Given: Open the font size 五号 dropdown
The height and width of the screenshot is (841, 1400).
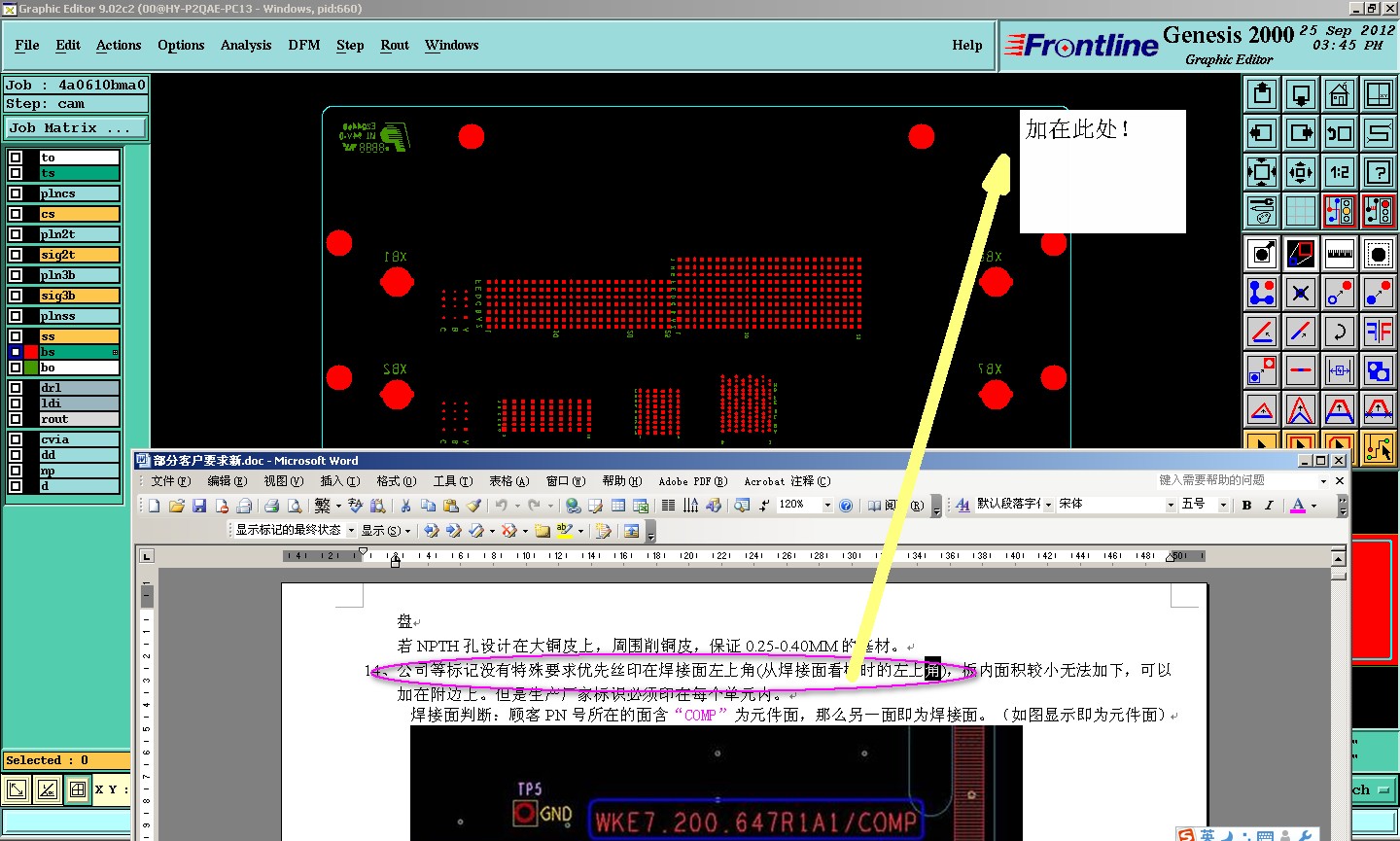Looking at the screenshot, I should tap(1223, 506).
